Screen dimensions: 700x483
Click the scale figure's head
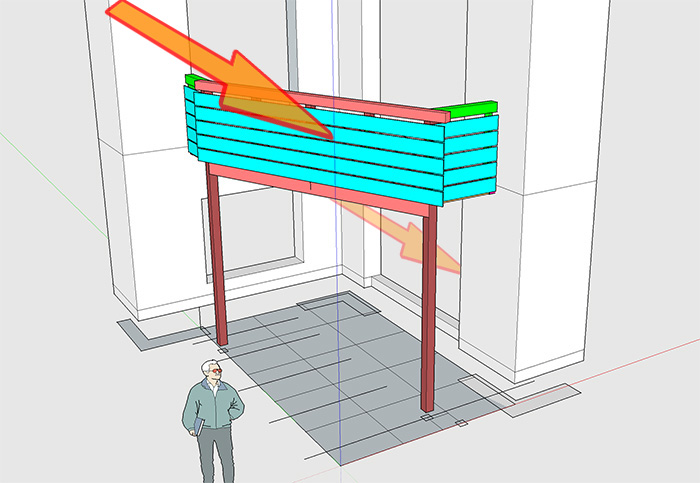pyautogui.click(x=212, y=369)
